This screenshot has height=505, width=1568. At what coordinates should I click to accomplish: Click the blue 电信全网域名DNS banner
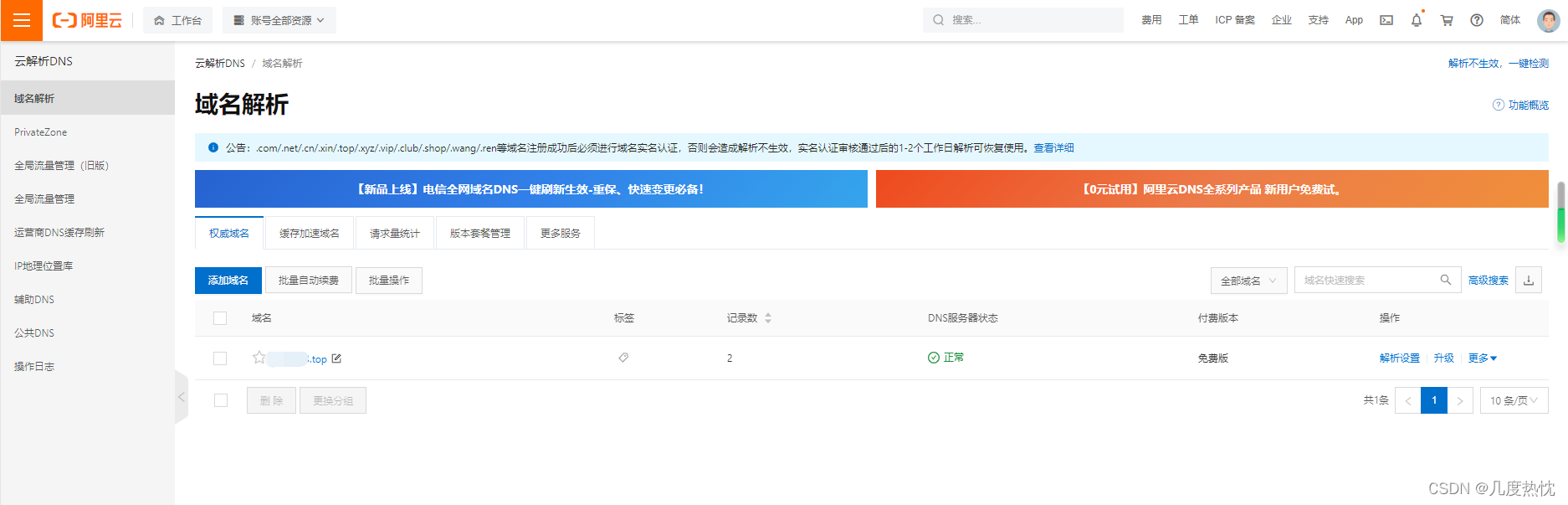pyautogui.click(x=531, y=189)
